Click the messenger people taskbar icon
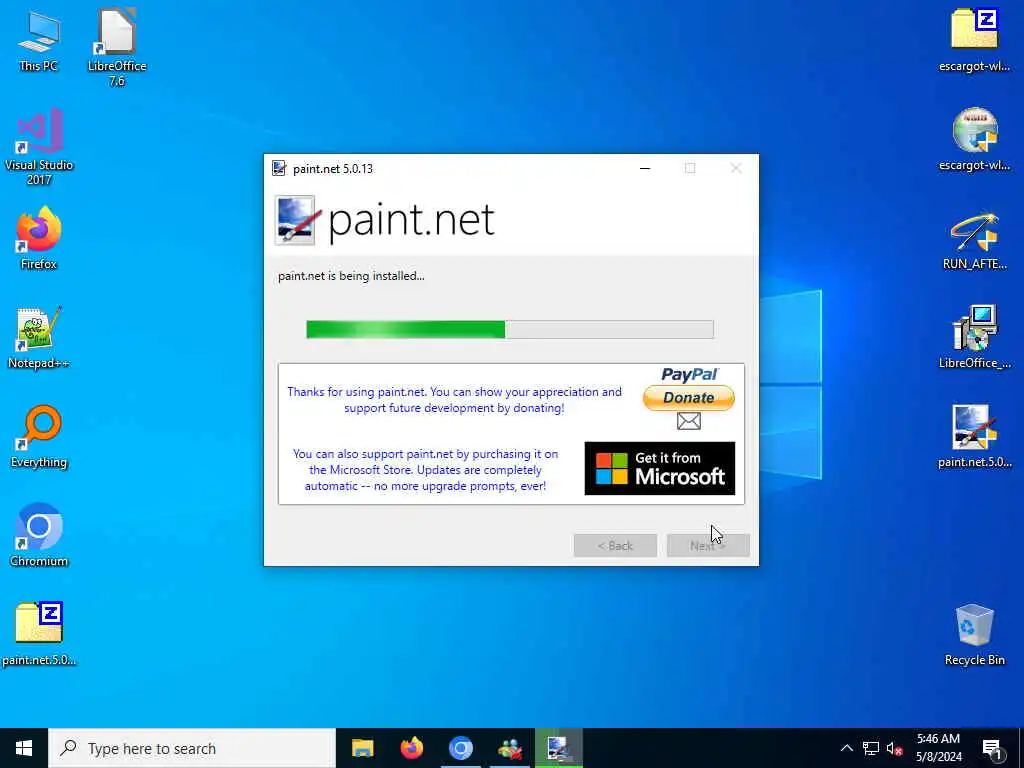This screenshot has height=768, width=1024. click(x=509, y=748)
